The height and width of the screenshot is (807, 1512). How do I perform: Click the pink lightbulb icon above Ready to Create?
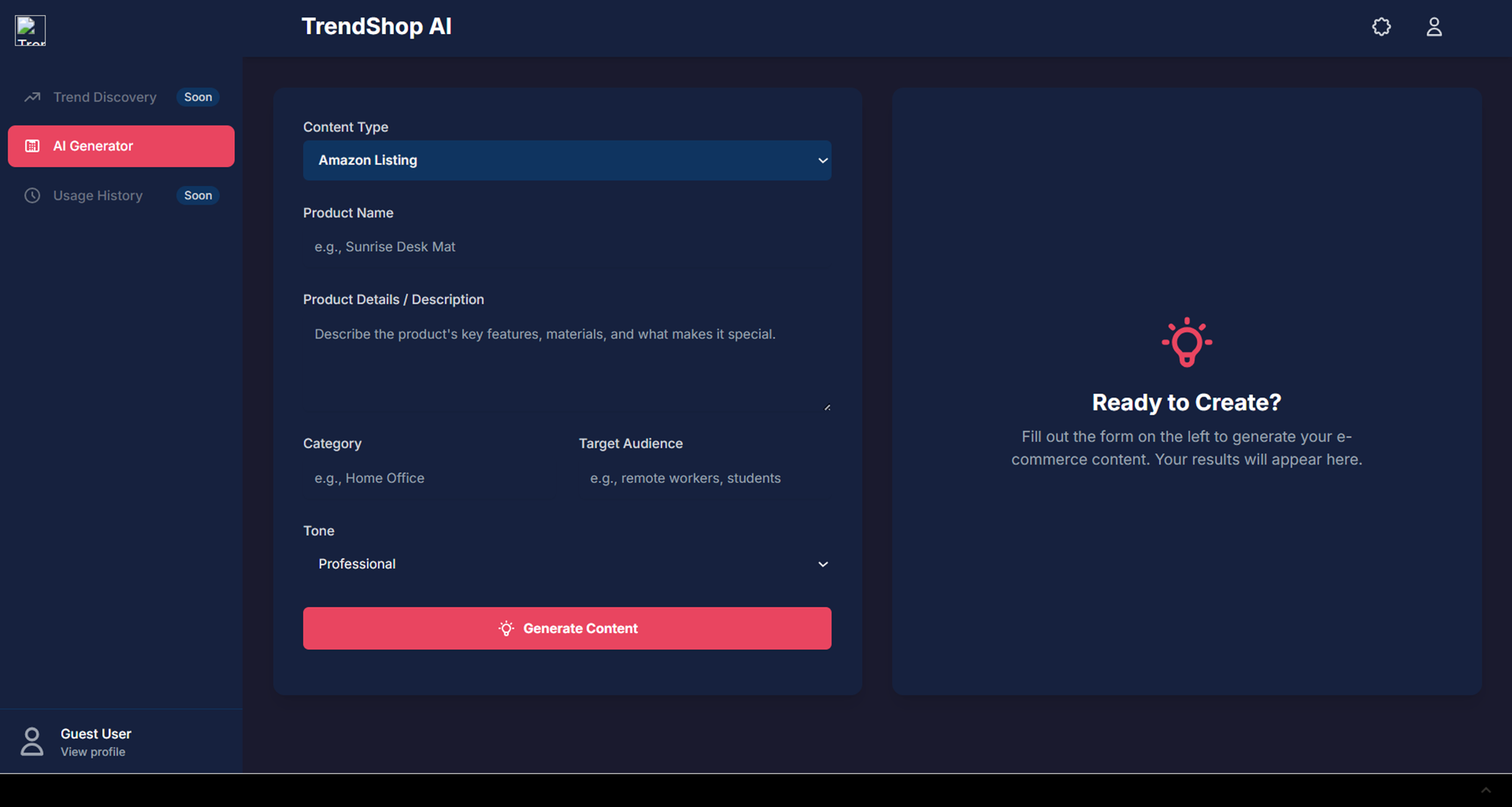[x=1187, y=342]
